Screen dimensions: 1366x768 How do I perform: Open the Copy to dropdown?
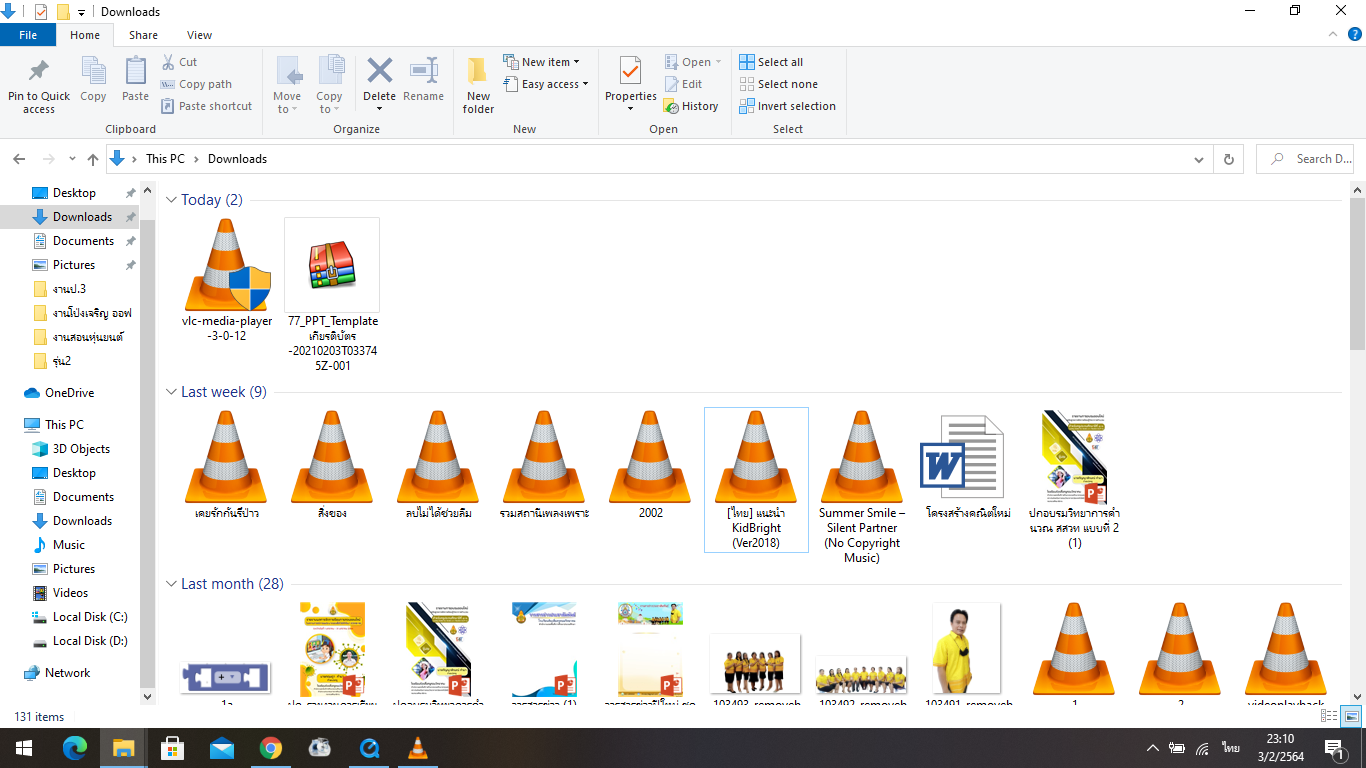pos(330,85)
